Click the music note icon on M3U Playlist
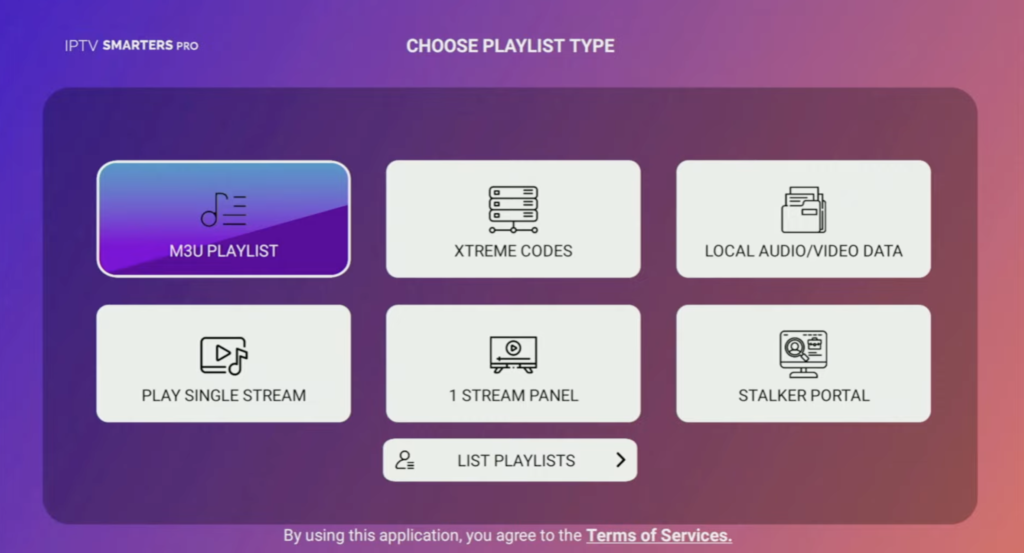The width and height of the screenshot is (1024, 553). click(x=223, y=209)
